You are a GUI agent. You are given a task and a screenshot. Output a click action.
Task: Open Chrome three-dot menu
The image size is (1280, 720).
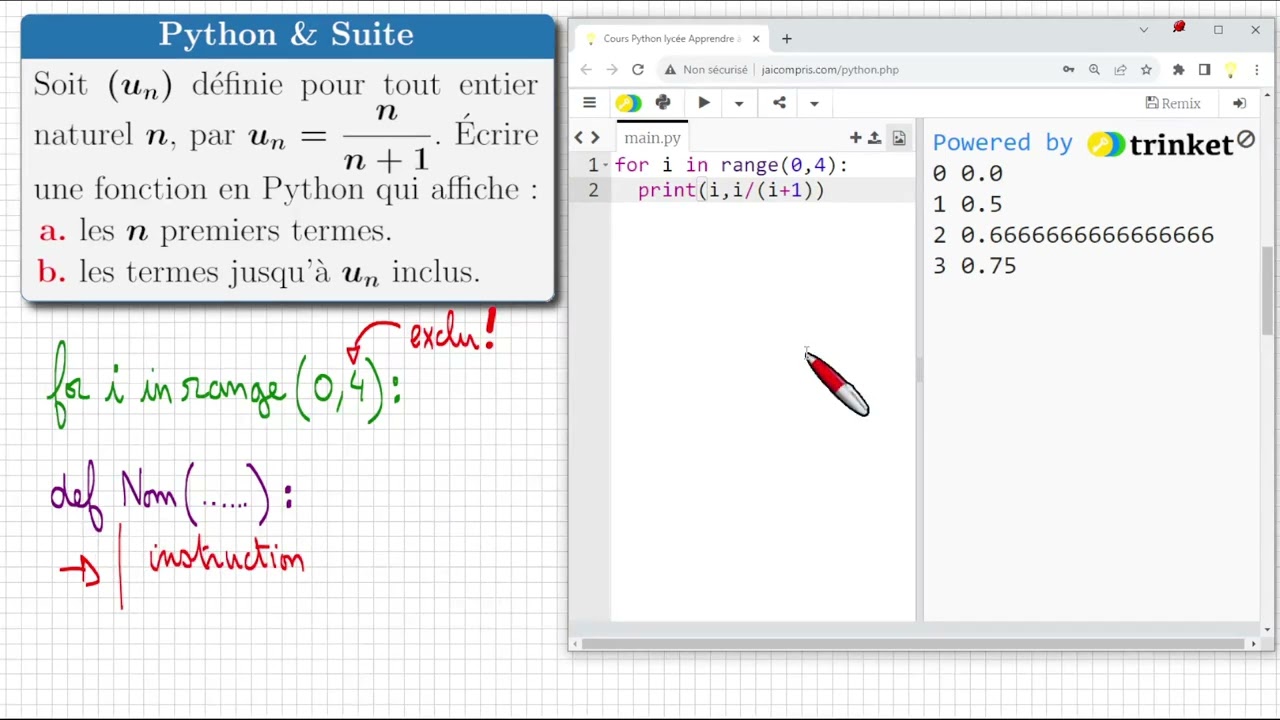1257,70
